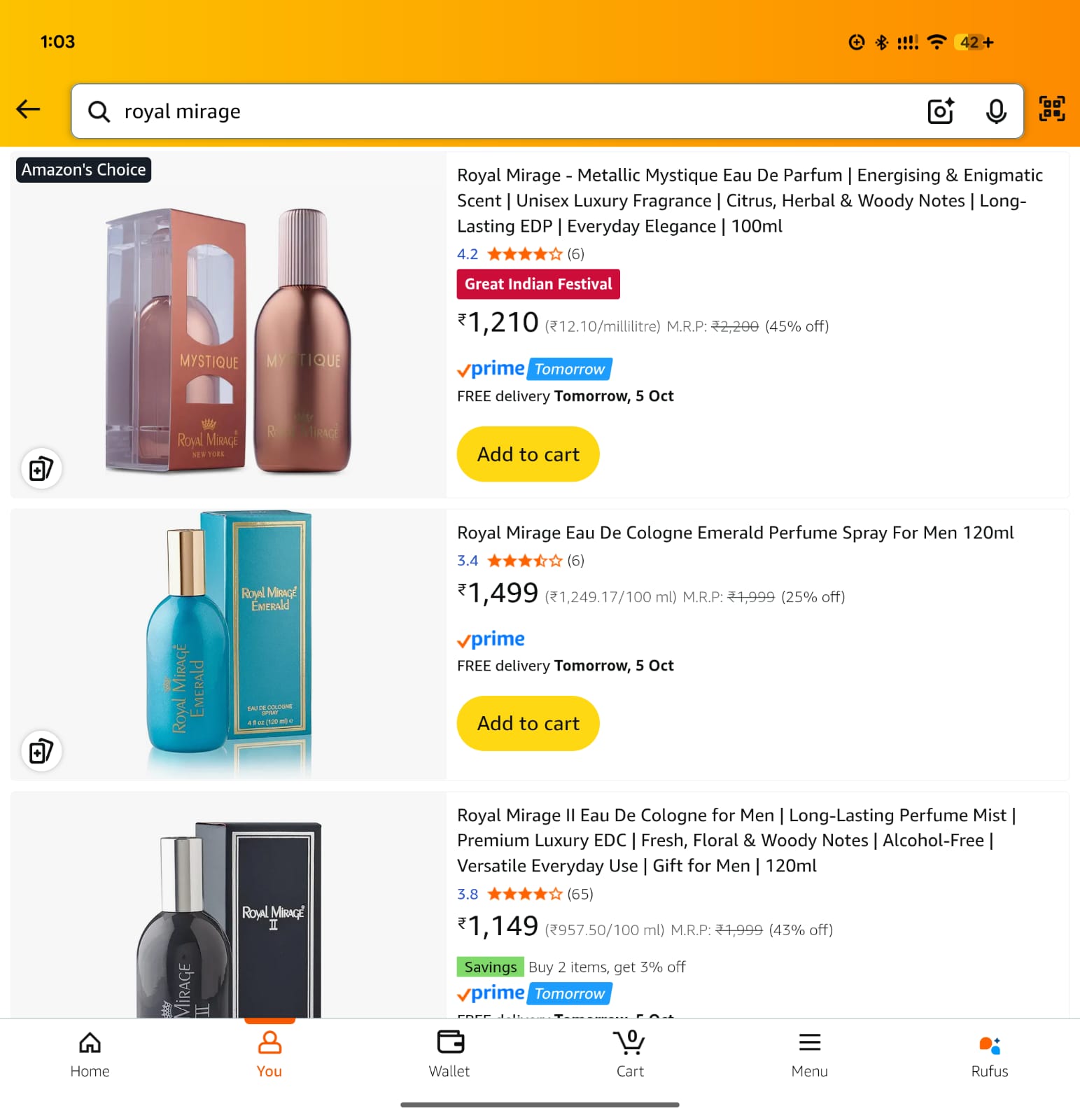This screenshot has width=1080, height=1120.
Task: Open camera lens visual search
Action: click(x=940, y=111)
